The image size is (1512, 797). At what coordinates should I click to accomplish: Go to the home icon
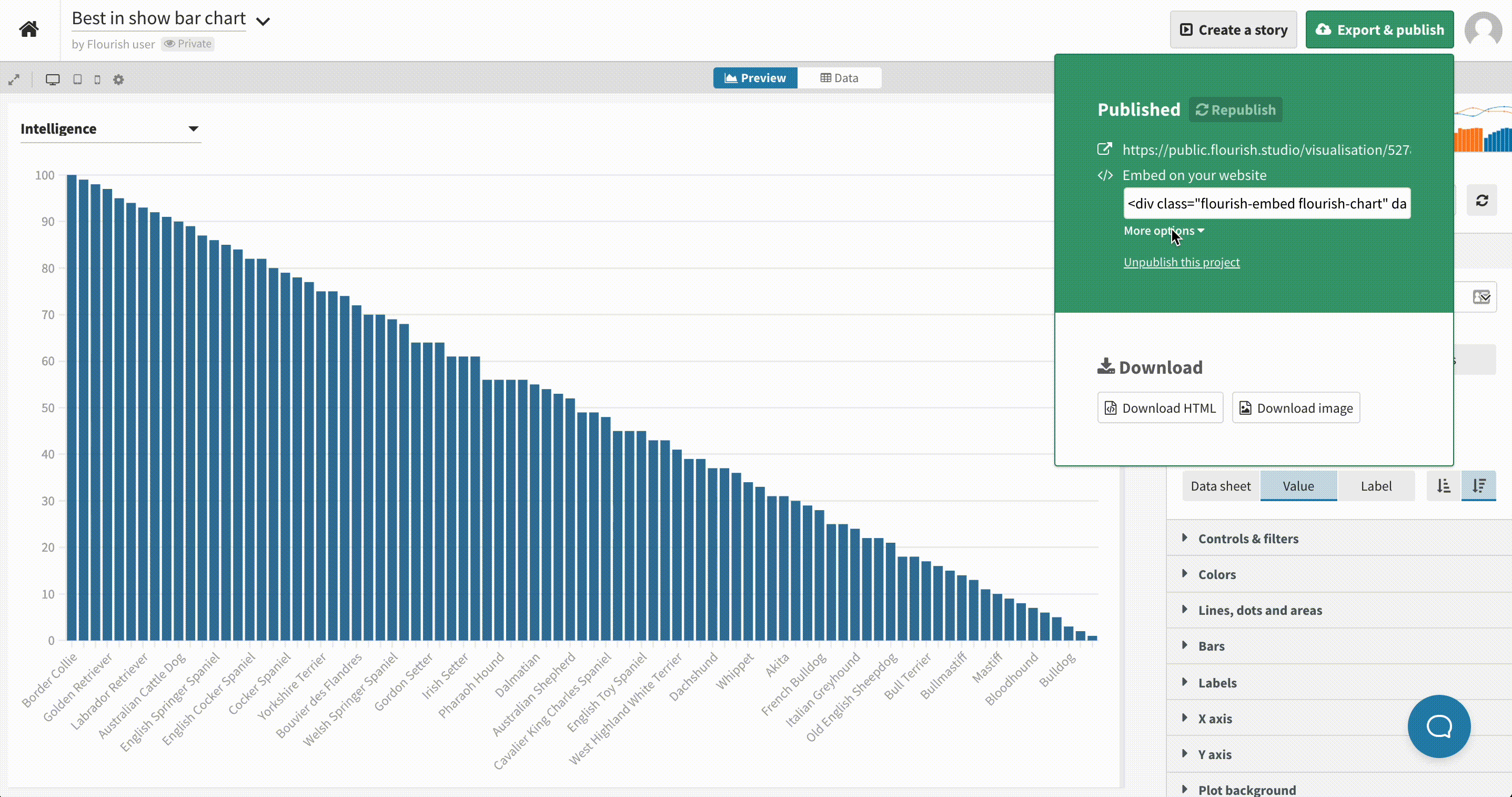tap(28, 29)
